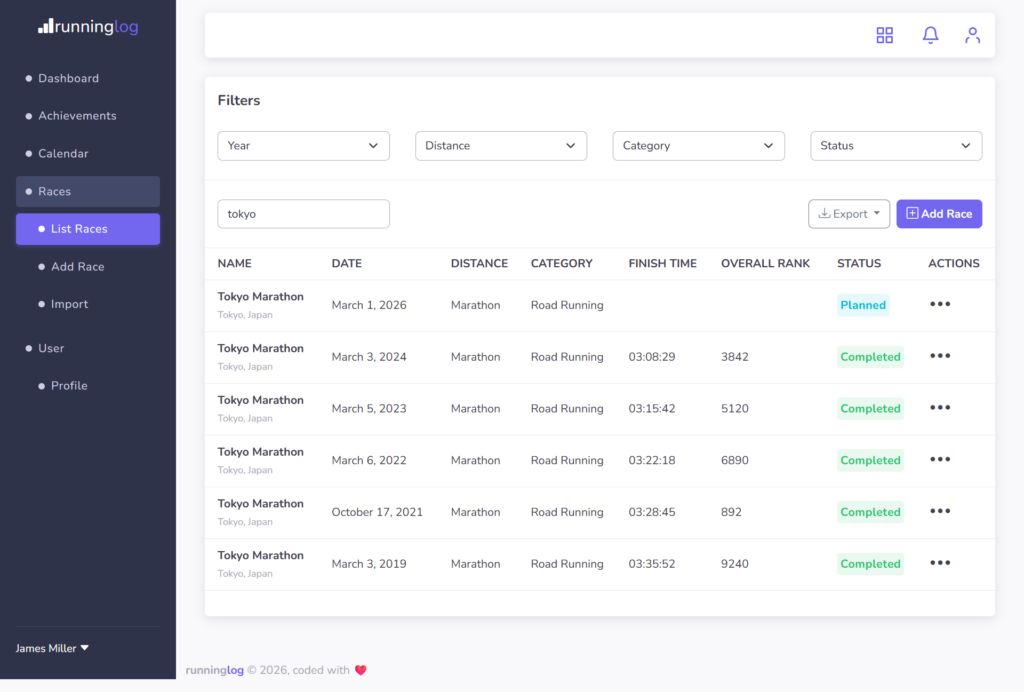Open the Export dropdown button

coord(848,214)
